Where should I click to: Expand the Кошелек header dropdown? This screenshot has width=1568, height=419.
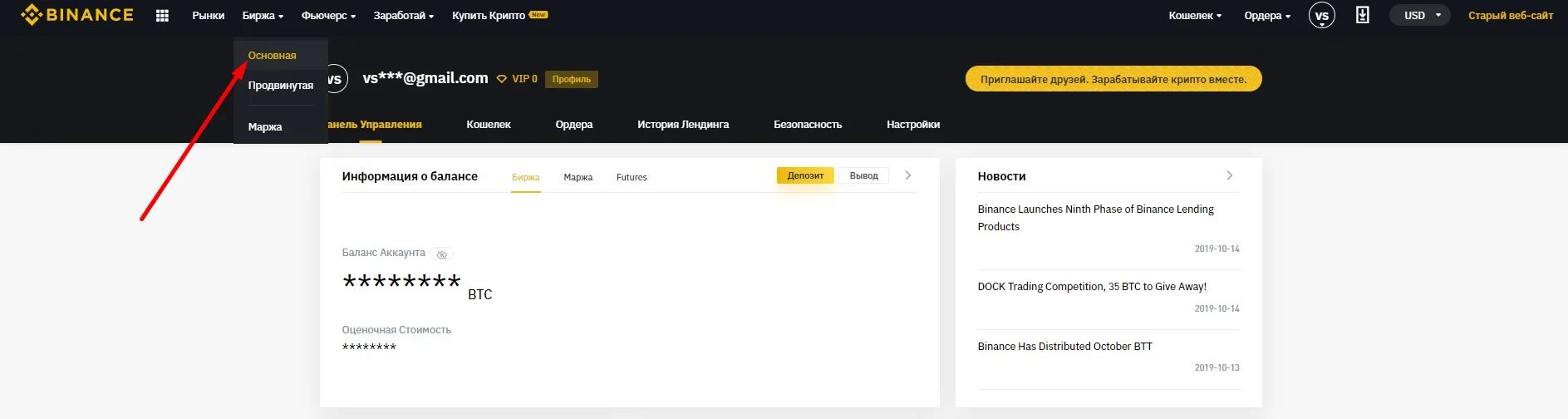point(1195,15)
